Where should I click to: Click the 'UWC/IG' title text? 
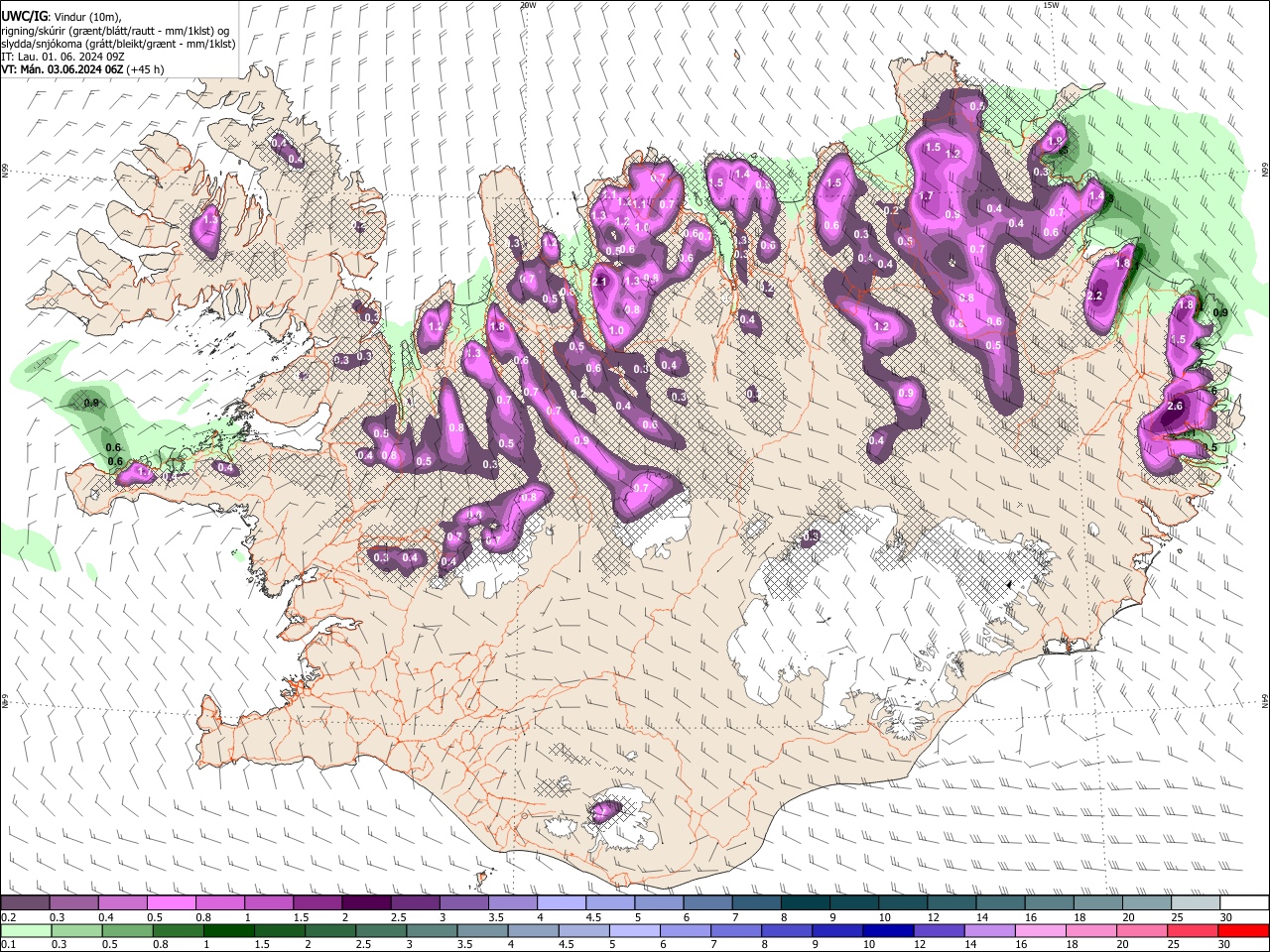[x=24, y=17]
